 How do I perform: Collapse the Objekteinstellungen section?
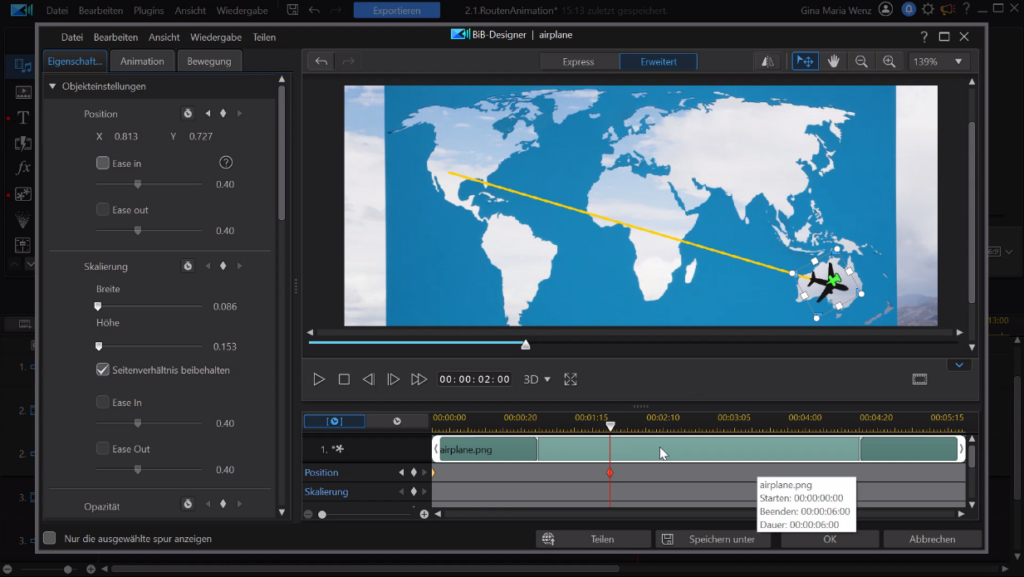[x=53, y=87]
